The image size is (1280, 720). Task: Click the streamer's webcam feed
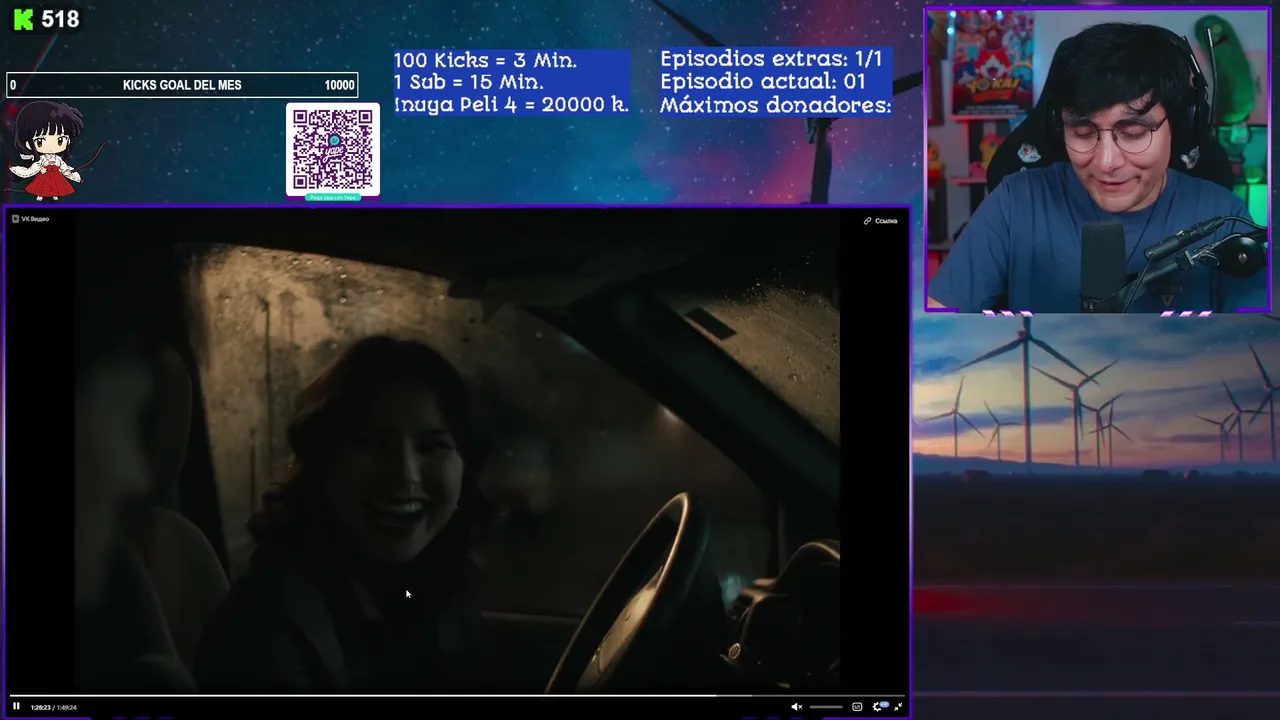[x=1097, y=160]
